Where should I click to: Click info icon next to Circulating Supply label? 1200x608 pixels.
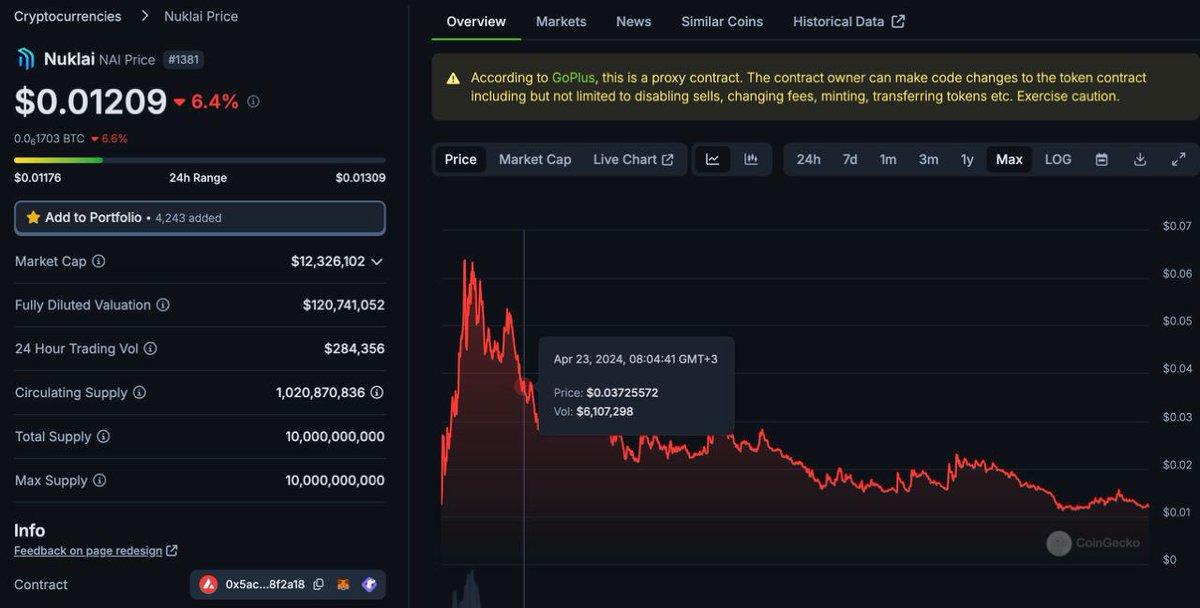[x=140, y=393]
